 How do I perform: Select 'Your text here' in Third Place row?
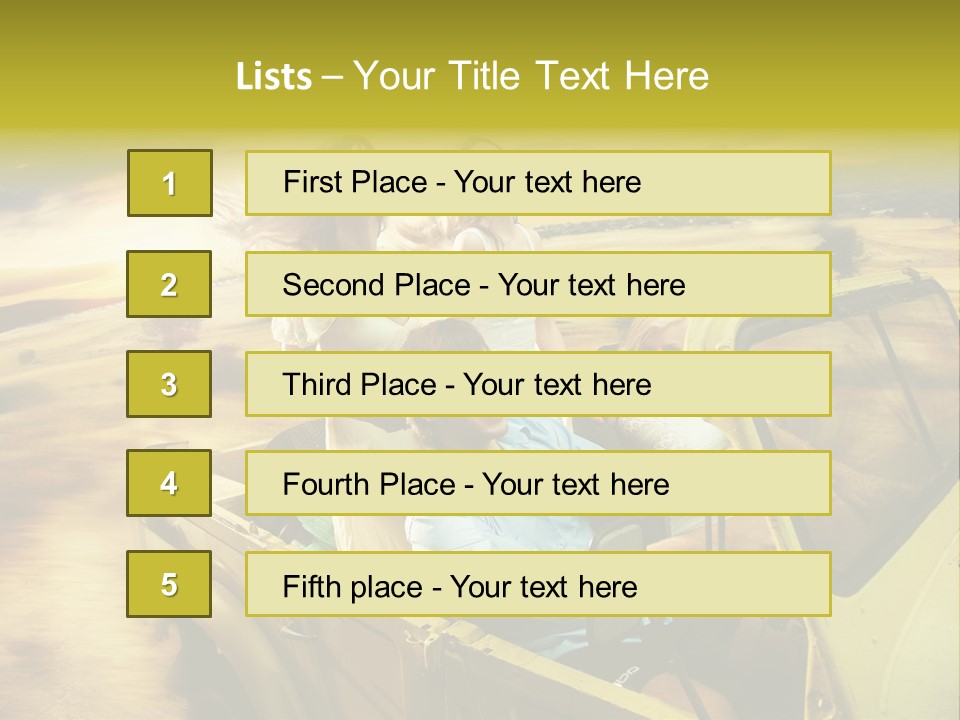point(557,385)
